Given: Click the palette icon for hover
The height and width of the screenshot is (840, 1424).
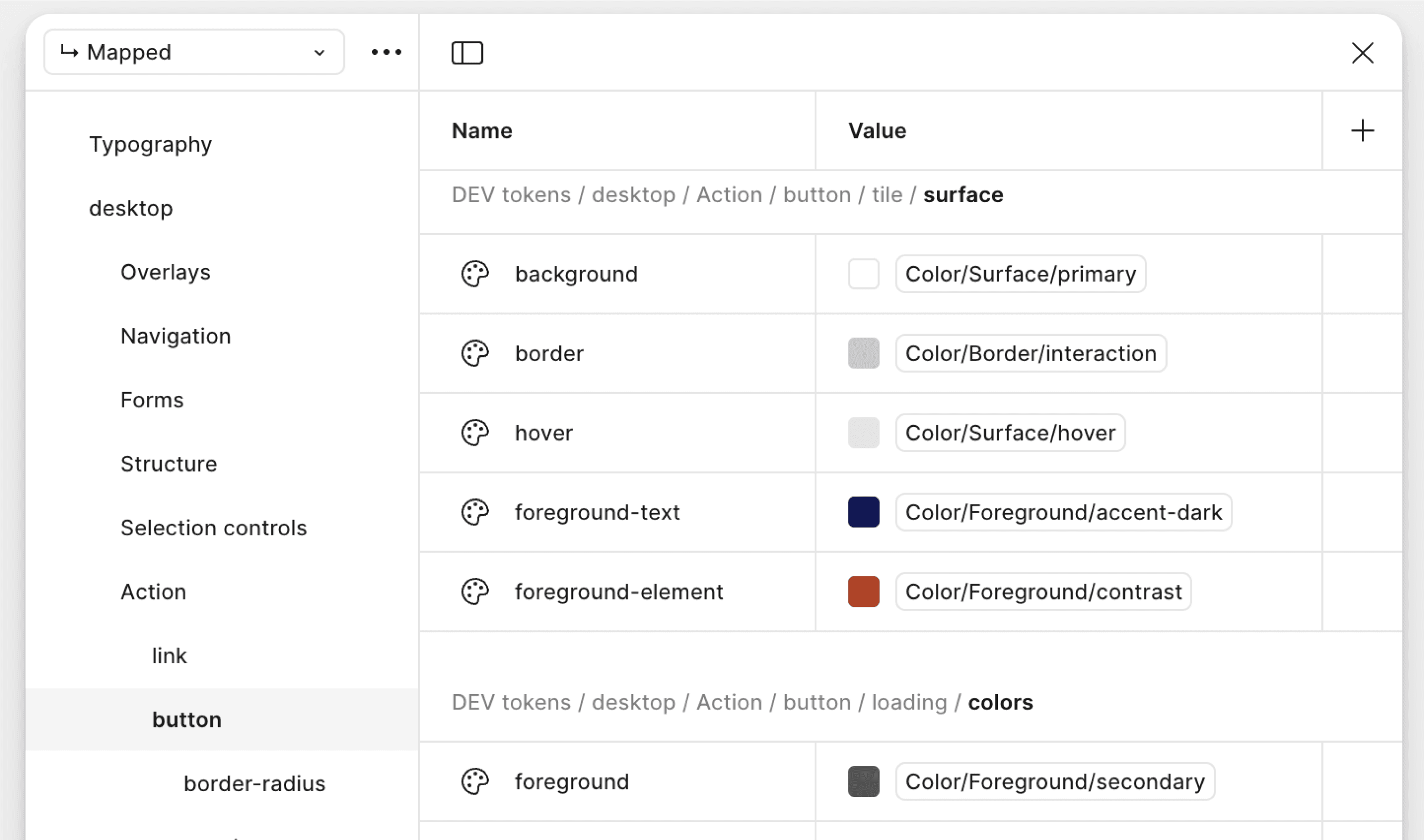Looking at the screenshot, I should click(x=474, y=433).
